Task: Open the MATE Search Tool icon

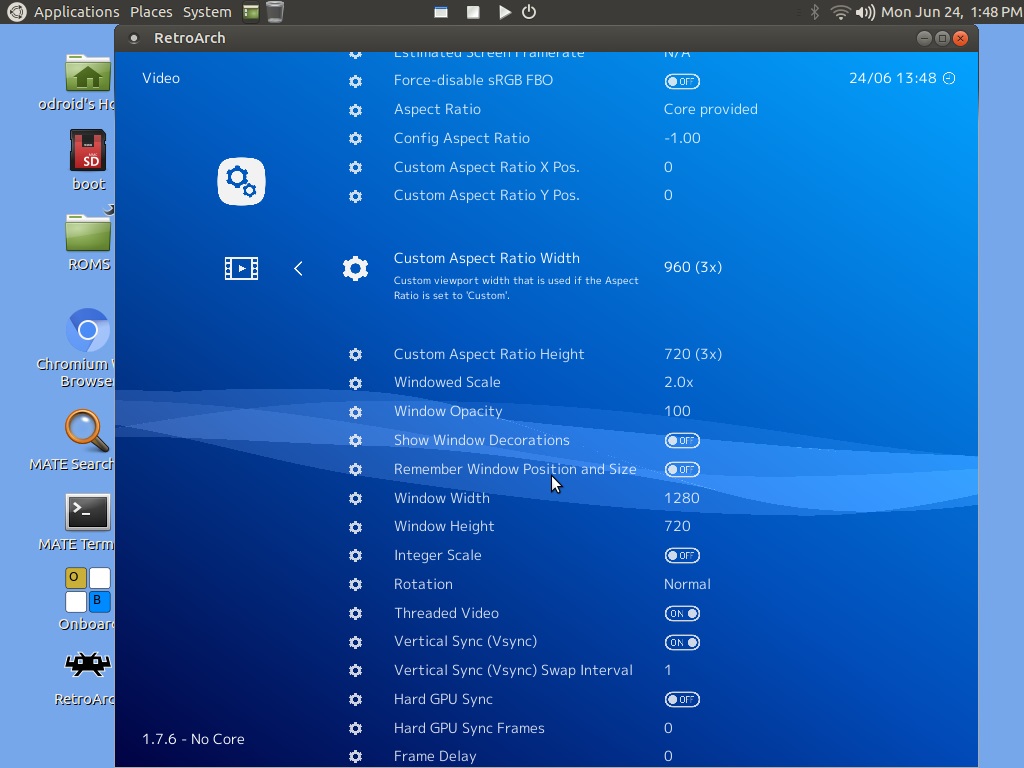Action: pyautogui.click(x=88, y=430)
